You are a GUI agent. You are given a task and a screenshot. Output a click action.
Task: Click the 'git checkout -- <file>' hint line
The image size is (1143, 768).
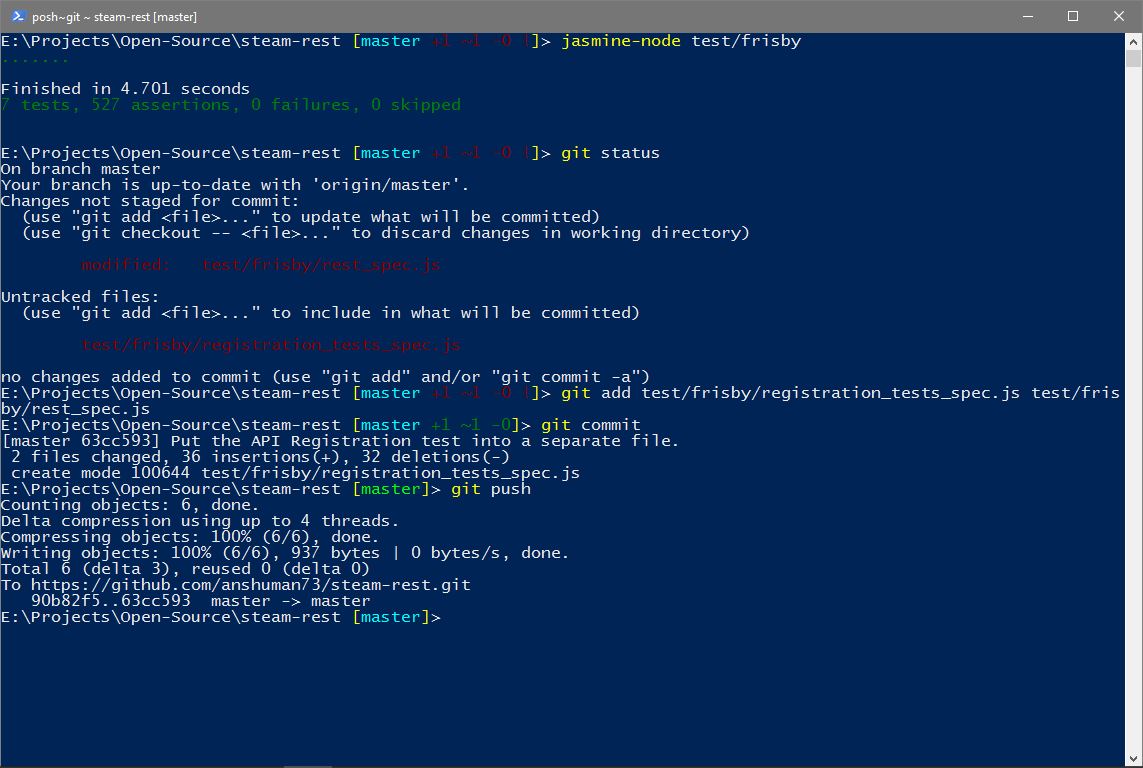(x=386, y=233)
